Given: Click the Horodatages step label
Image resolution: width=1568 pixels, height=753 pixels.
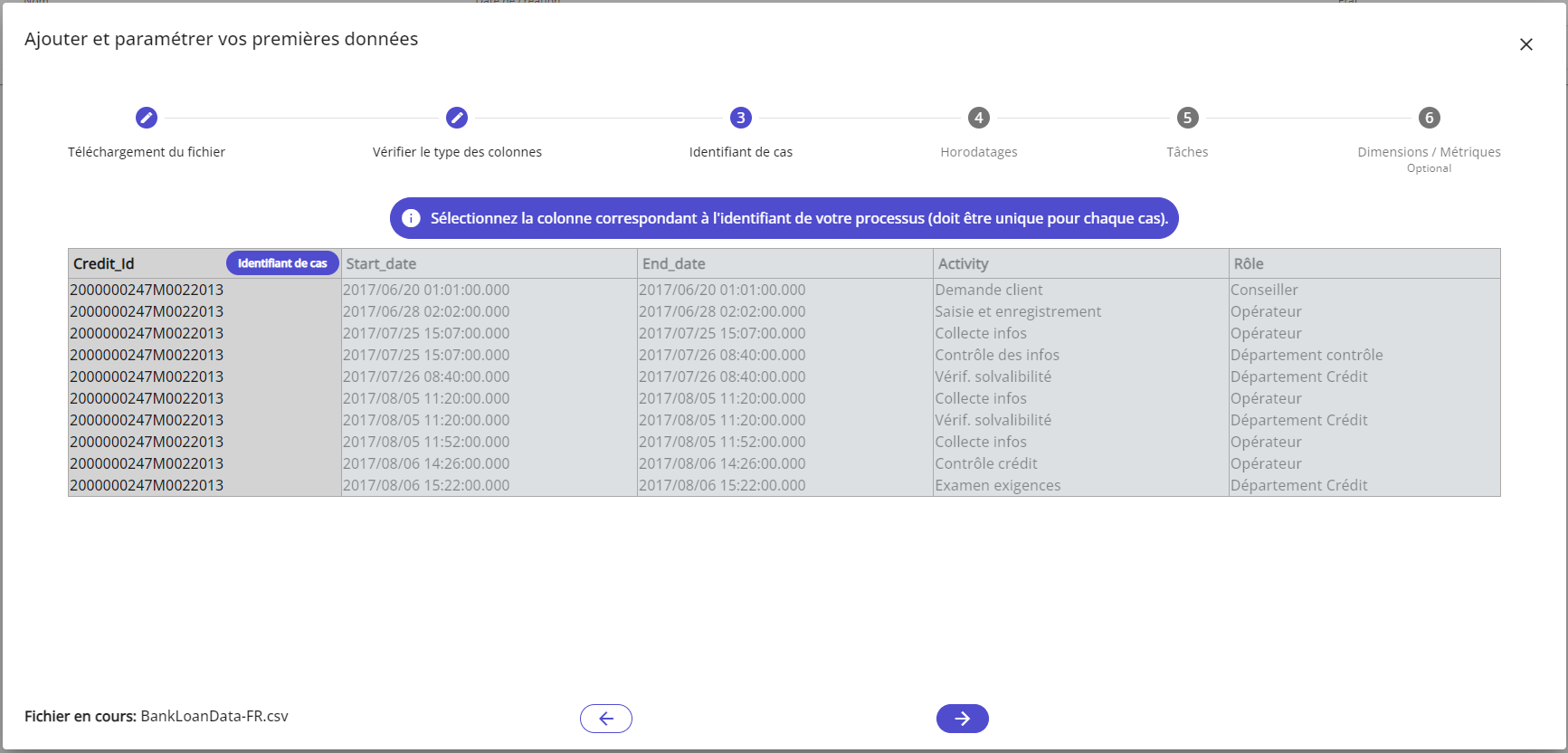Looking at the screenshot, I should pos(978,152).
